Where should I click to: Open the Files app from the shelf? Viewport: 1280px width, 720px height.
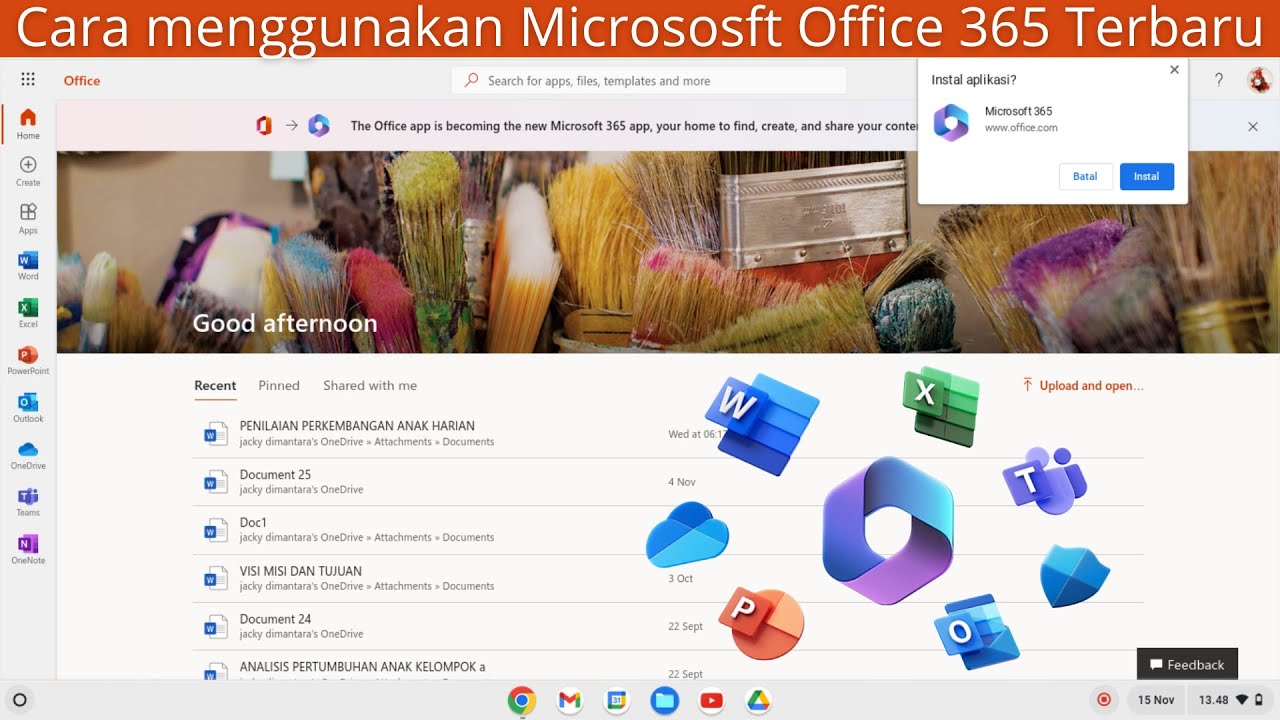(665, 700)
